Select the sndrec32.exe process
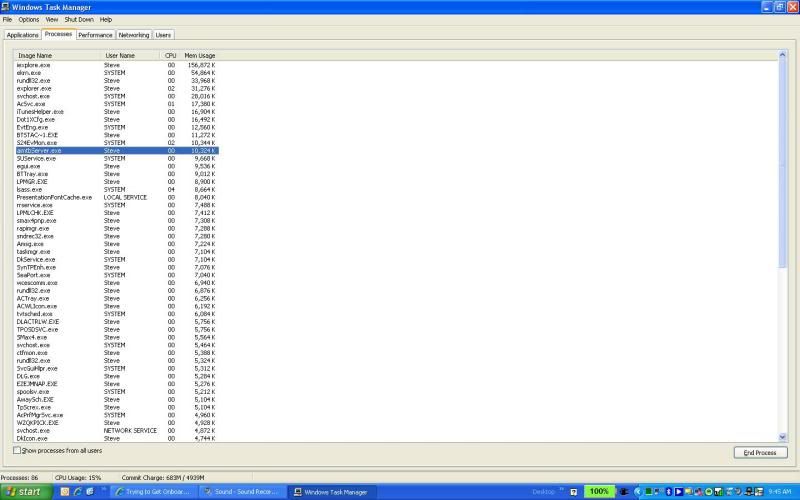 [117, 236]
